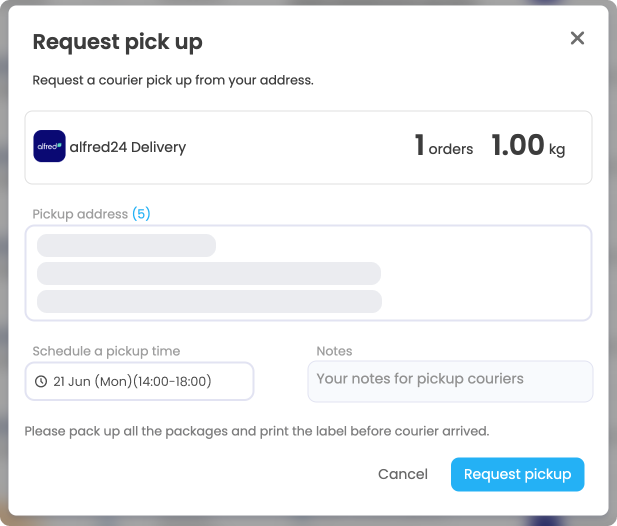Click the Schedule a pickup time label

point(106,351)
